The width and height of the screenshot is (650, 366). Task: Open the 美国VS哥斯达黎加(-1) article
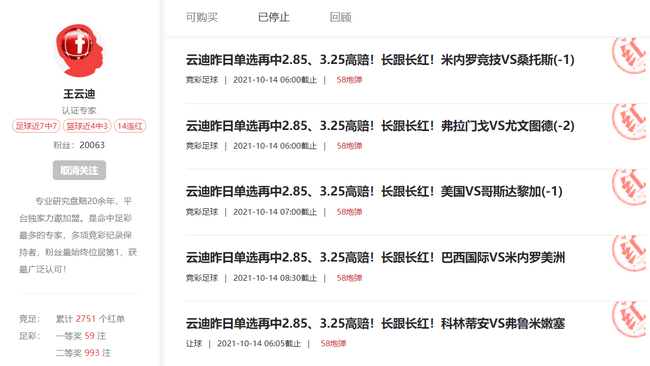tap(374, 191)
